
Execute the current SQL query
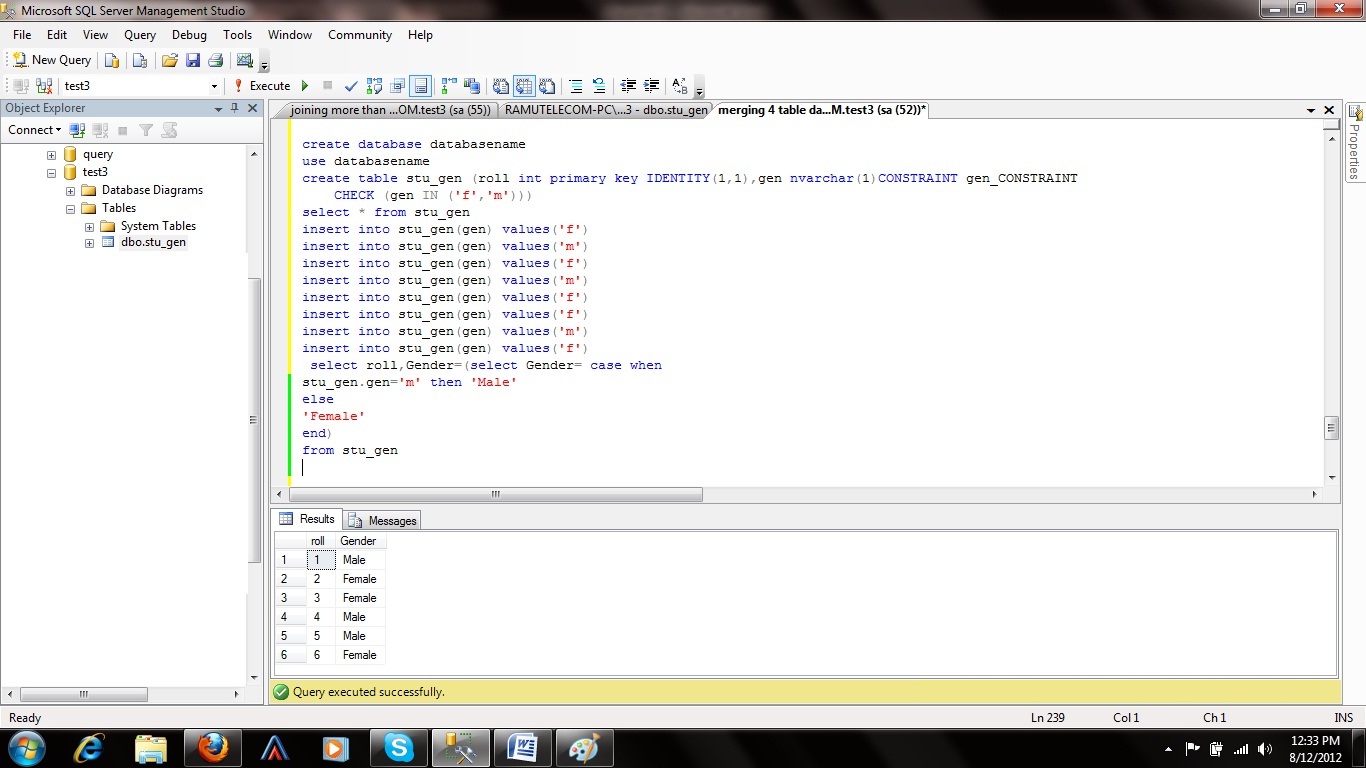(x=262, y=86)
